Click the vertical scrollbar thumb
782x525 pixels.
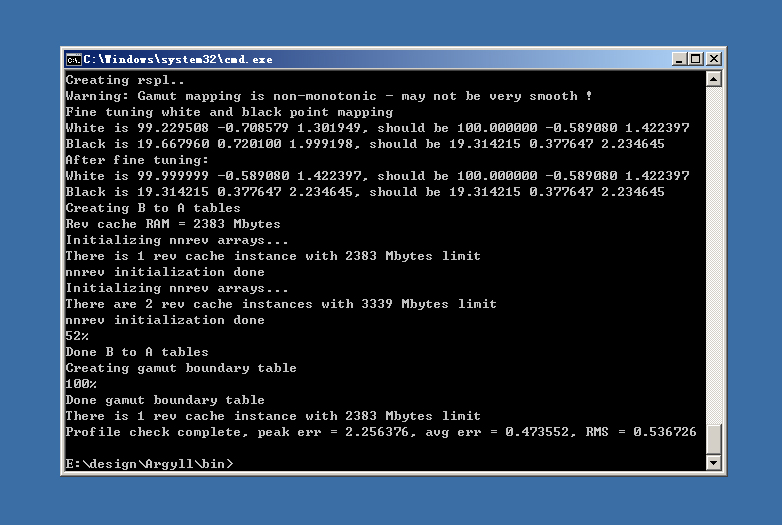(x=713, y=440)
